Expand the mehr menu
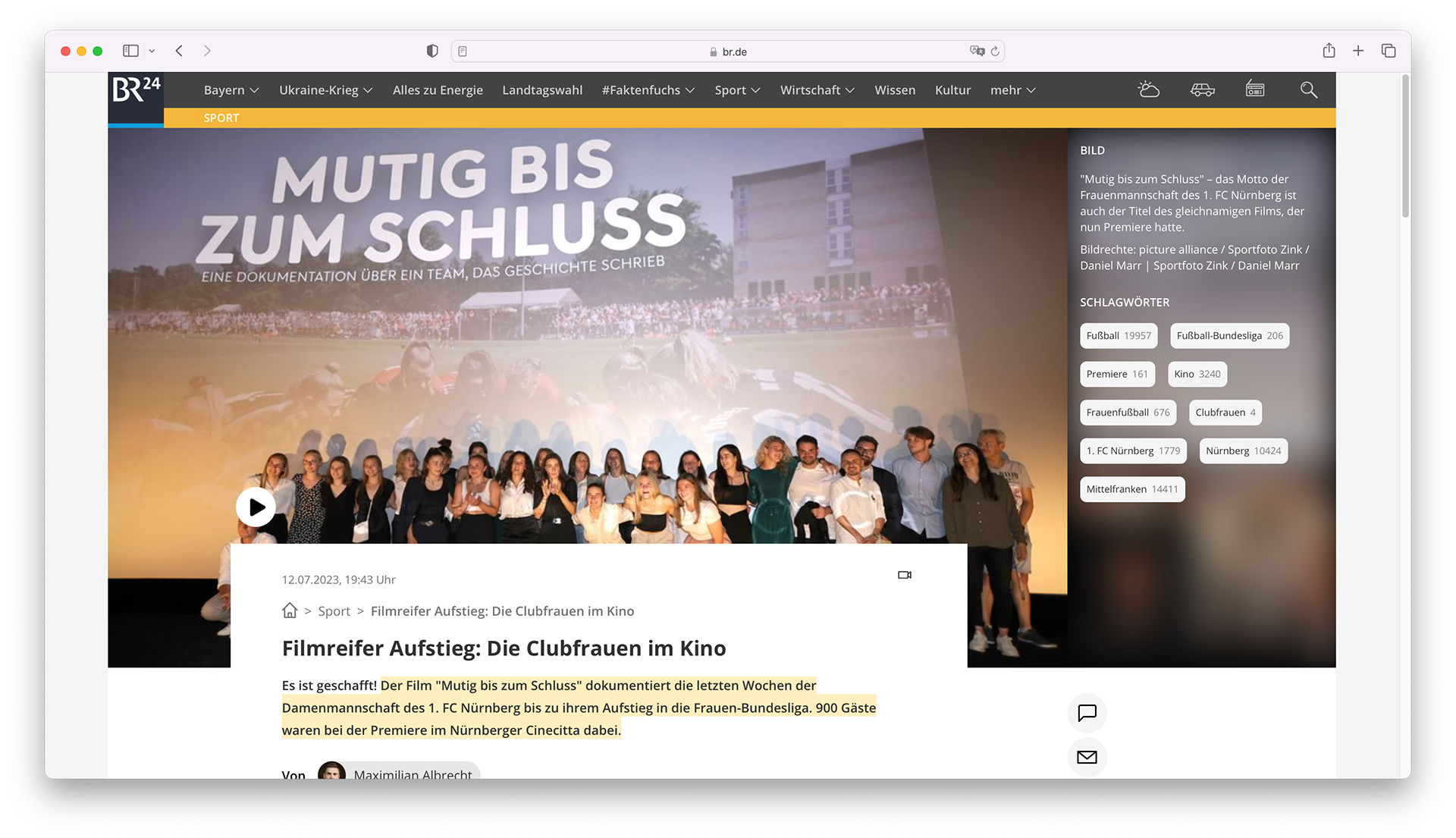 click(1012, 89)
